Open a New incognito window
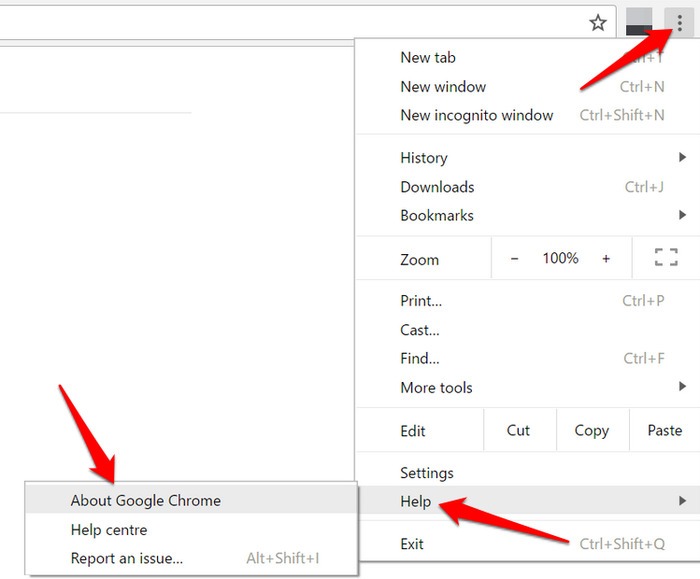 [528, 115]
